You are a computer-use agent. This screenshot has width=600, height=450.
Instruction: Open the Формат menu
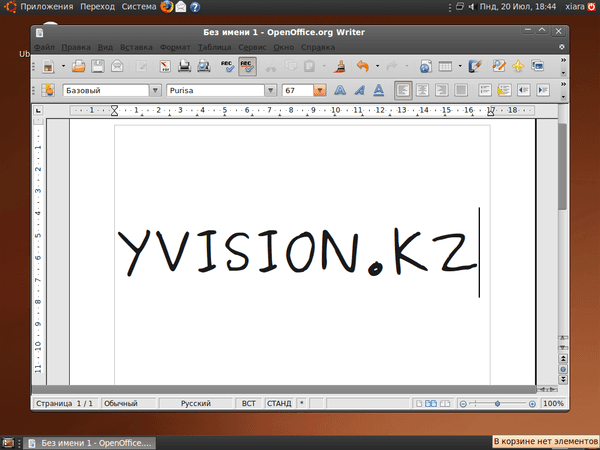[175, 47]
